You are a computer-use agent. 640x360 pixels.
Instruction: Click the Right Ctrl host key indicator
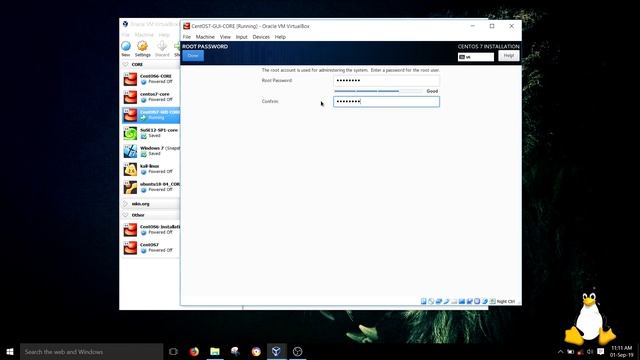click(x=506, y=302)
